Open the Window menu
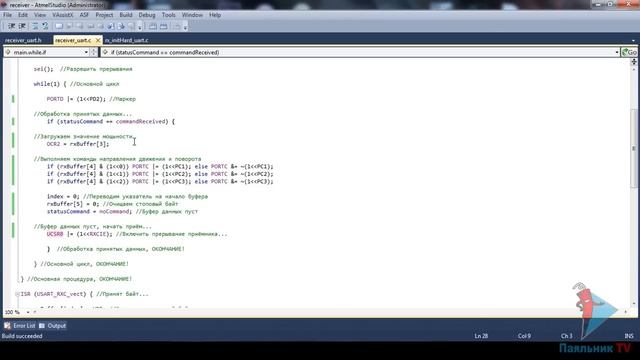Screen dimensions: 640x360 [192, 15]
